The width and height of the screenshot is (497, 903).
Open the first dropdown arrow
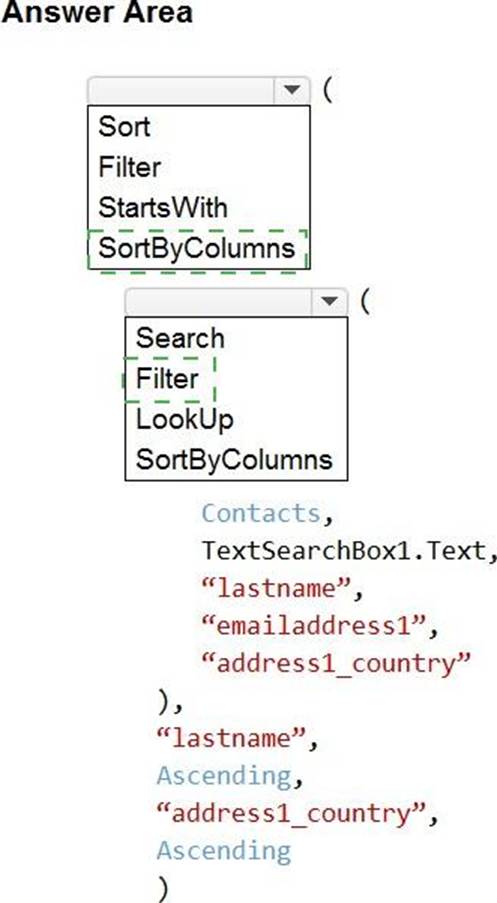[x=292, y=90]
